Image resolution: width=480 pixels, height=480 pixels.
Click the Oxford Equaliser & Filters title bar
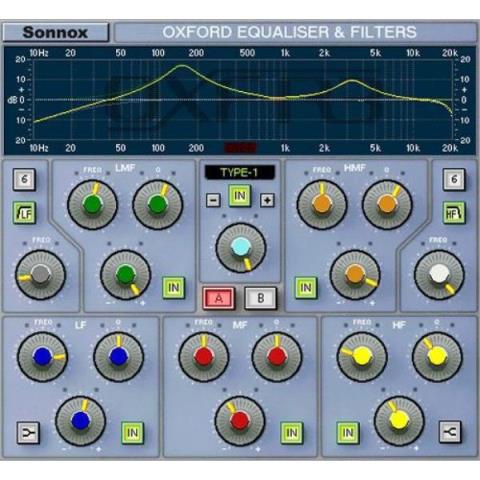click(295, 32)
